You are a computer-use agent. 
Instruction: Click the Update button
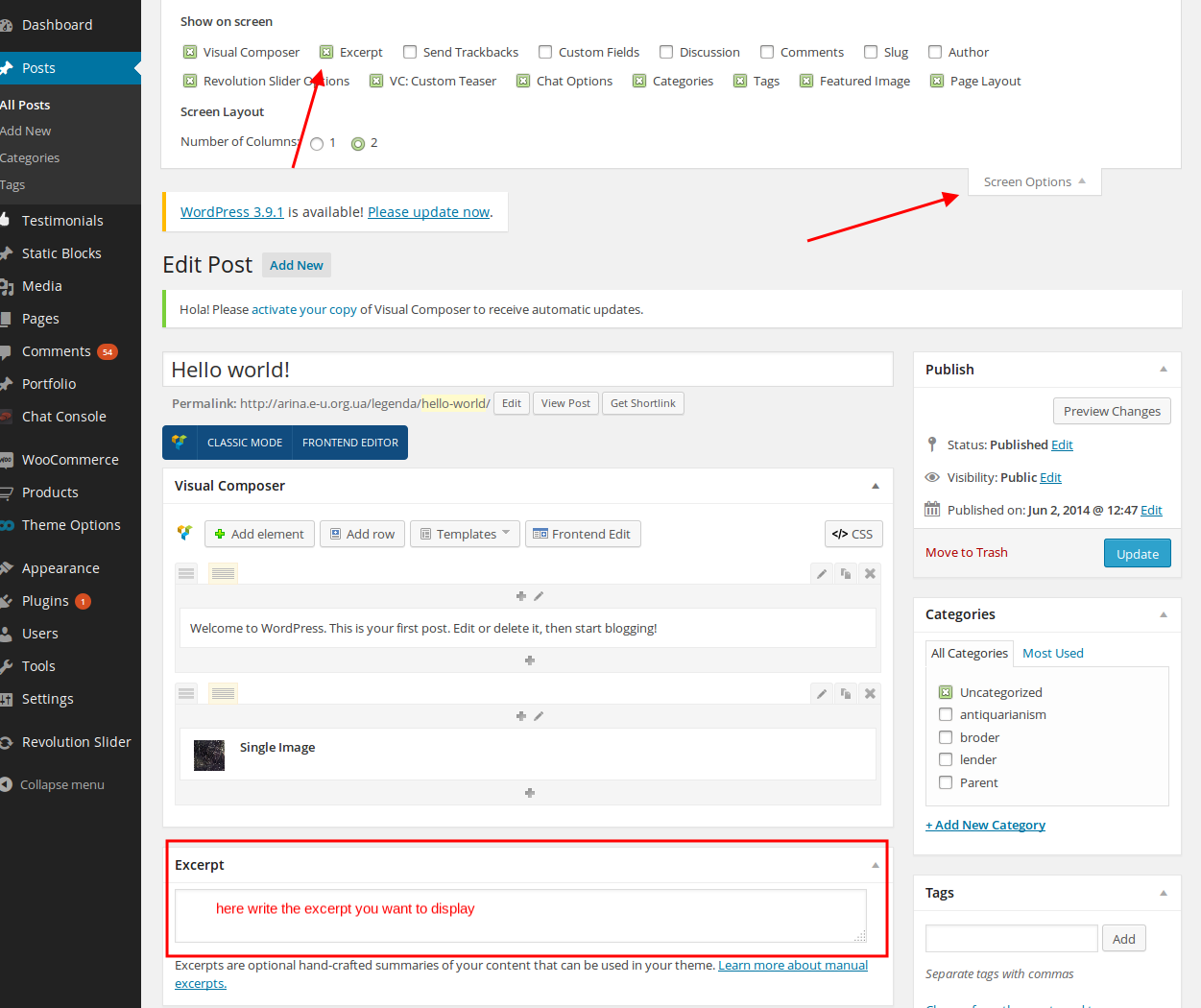click(x=1138, y=553)
